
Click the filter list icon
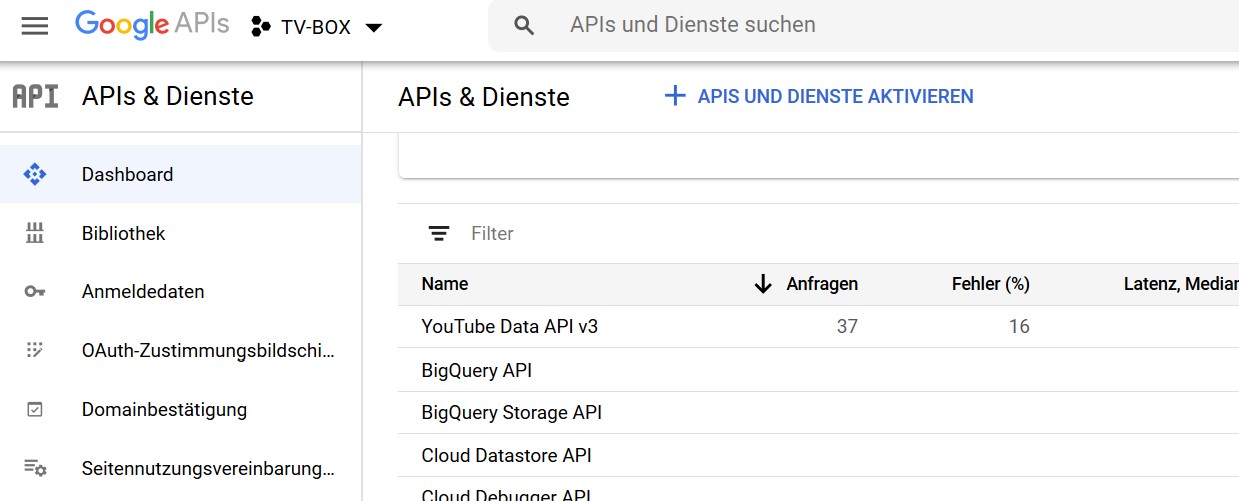coord(438,234)
